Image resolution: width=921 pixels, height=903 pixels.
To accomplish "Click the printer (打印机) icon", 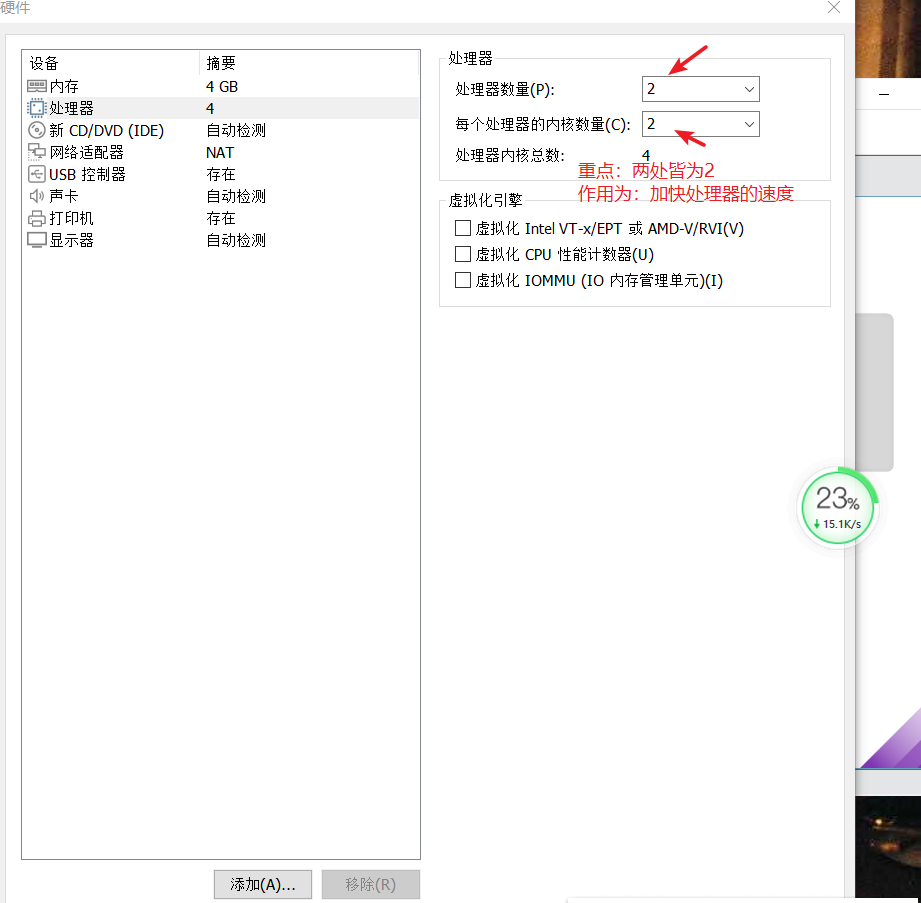I will (36, 219).
